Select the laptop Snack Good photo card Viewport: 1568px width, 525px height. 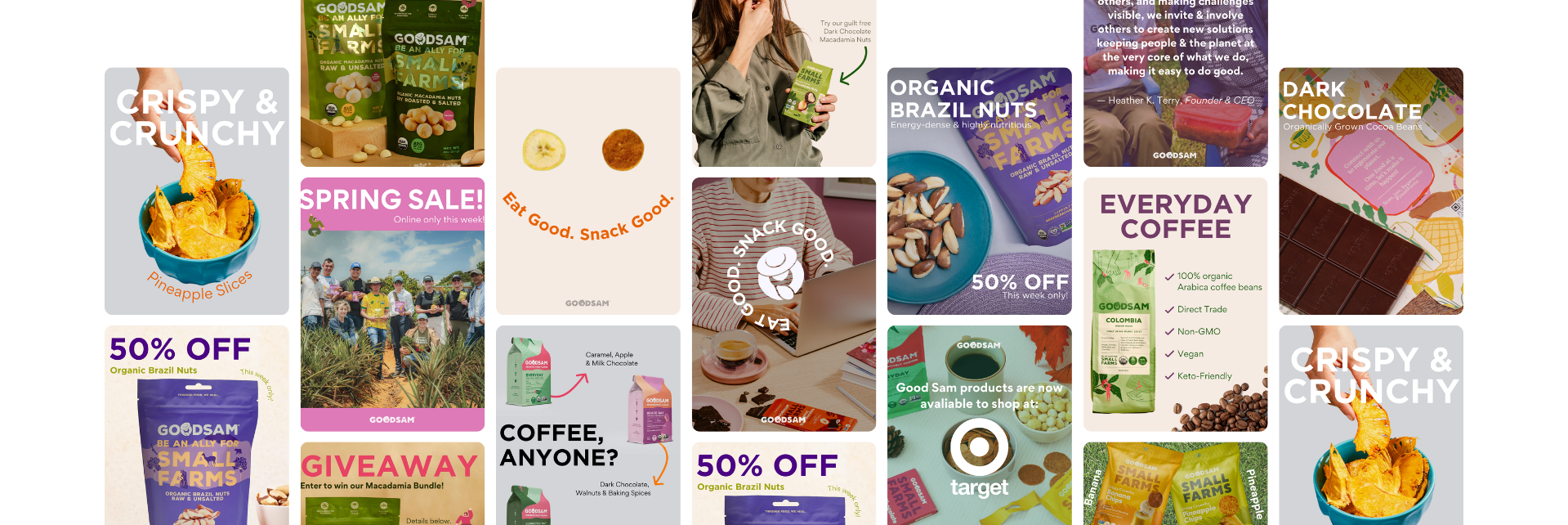(784, 304)
